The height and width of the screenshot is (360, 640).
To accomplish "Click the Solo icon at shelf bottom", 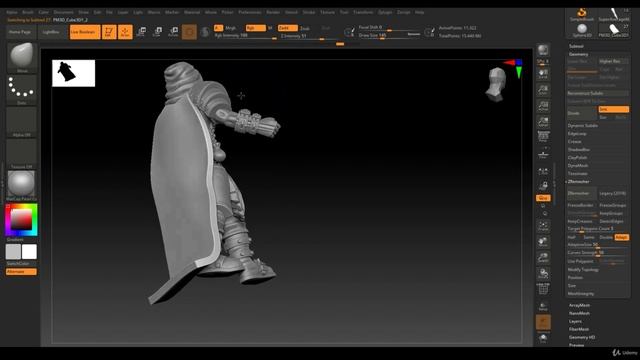I will point(543,338).
